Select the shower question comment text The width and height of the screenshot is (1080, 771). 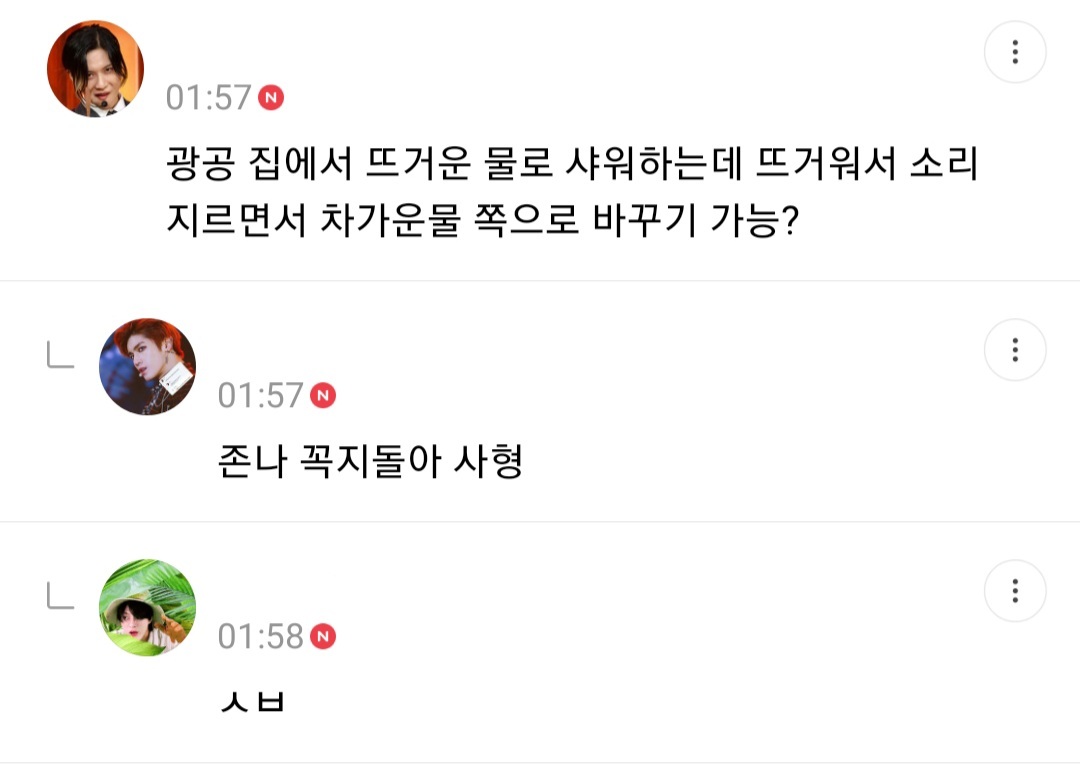pyautogui.click(x=560, y=190)
